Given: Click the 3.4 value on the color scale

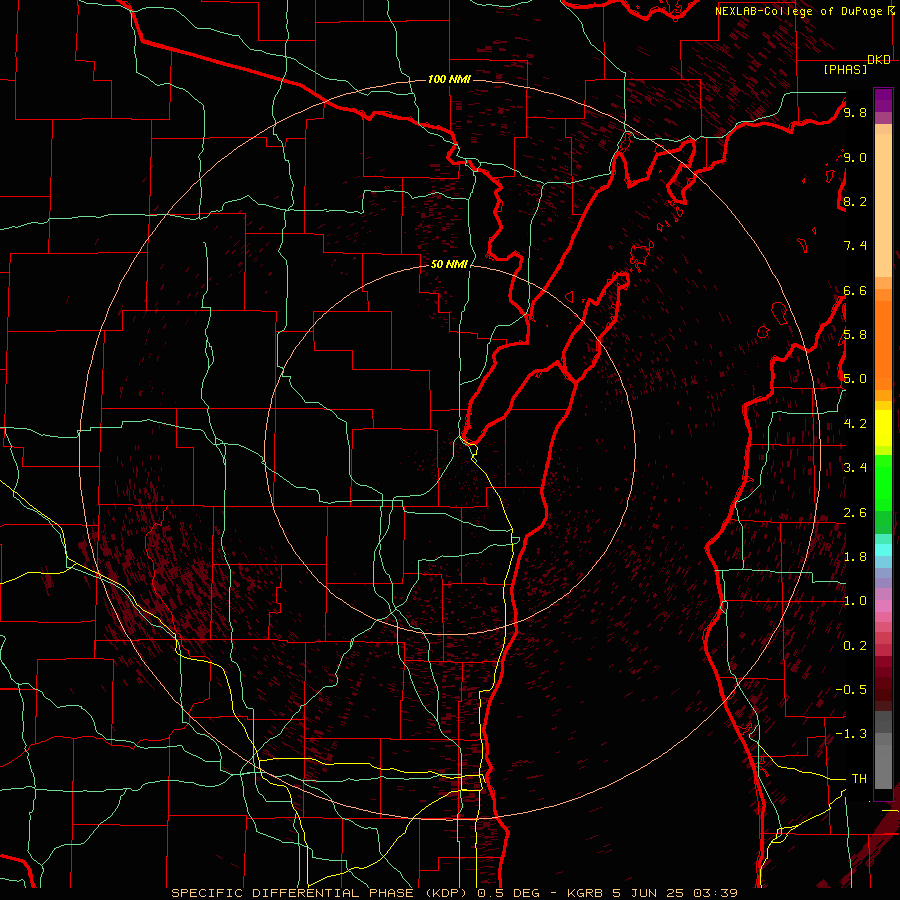Looking at the screenshot, I should [855, 467].
